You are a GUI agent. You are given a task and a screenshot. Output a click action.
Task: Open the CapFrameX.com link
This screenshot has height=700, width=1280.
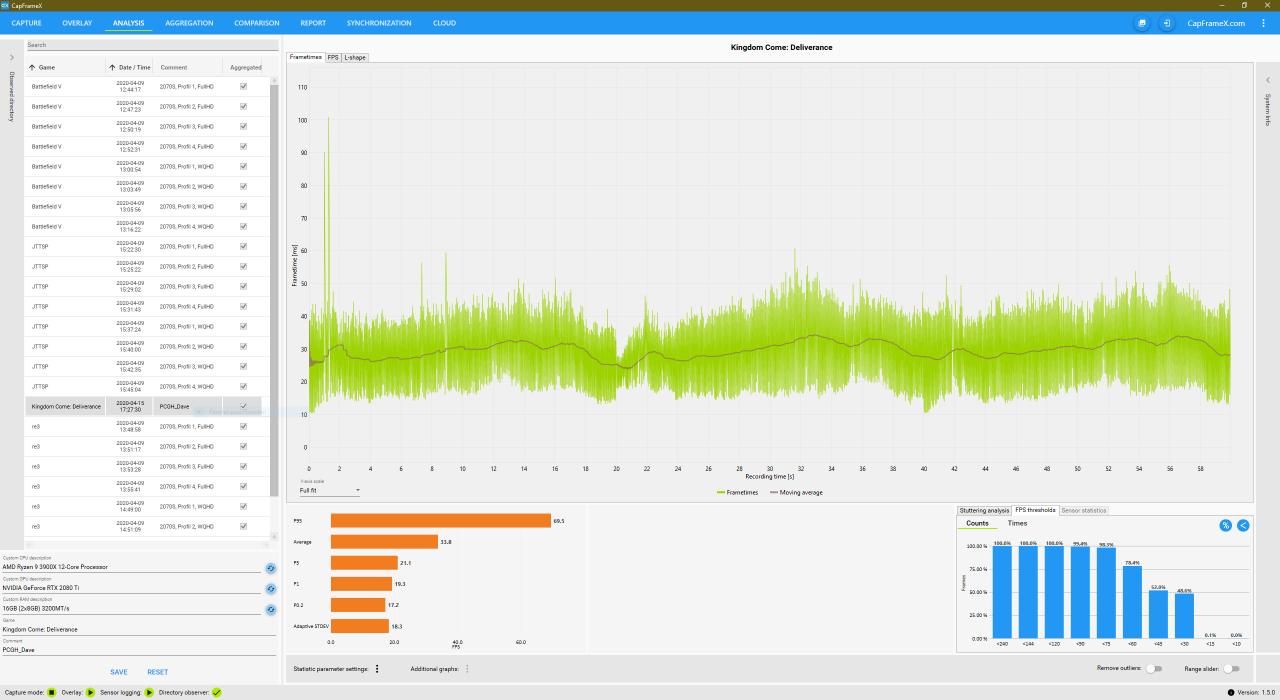tap(1216, 22)
